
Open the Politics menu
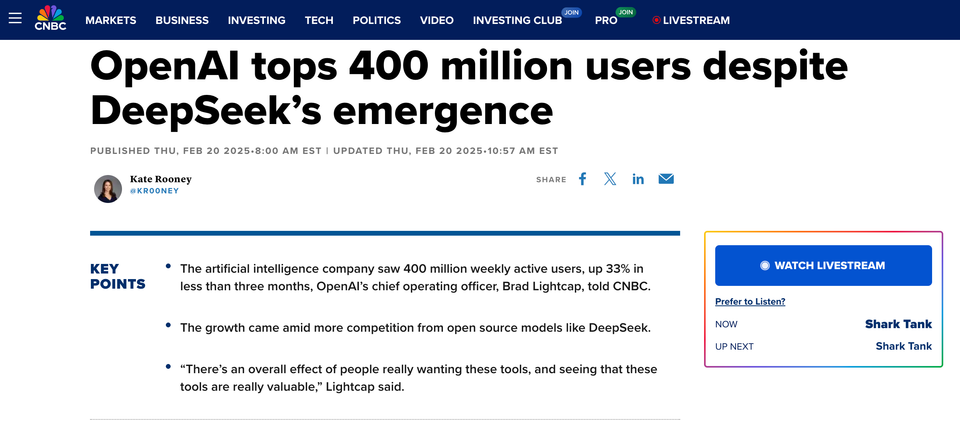pyautogui.click(x=377, y=20)
